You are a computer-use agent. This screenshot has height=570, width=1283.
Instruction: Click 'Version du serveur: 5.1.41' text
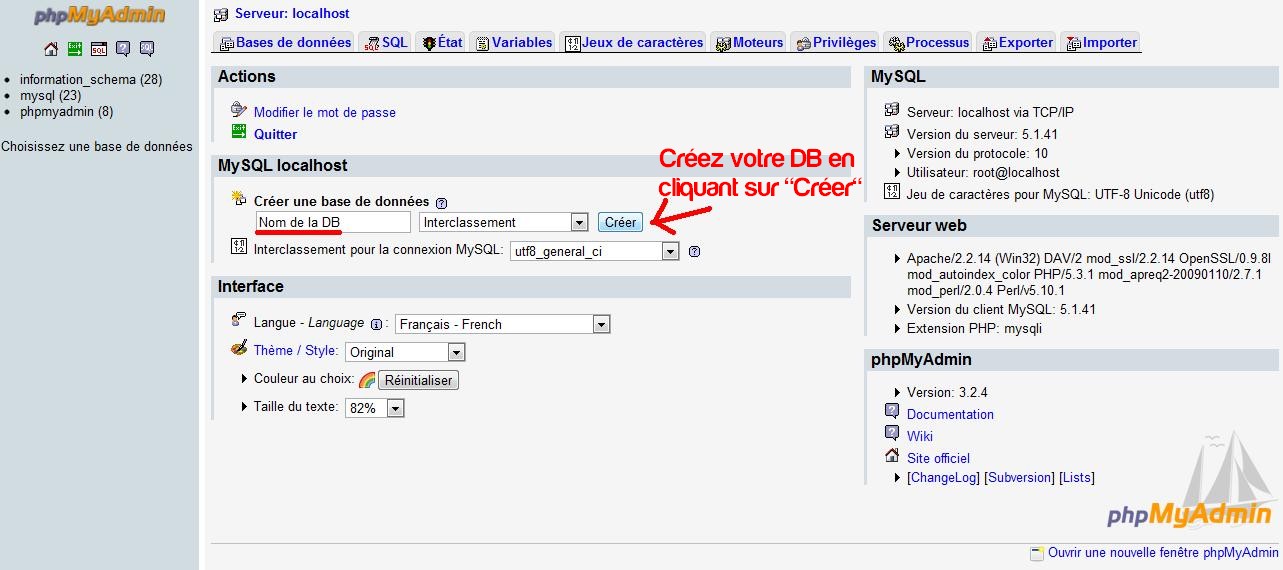click(x=982, y=134)
